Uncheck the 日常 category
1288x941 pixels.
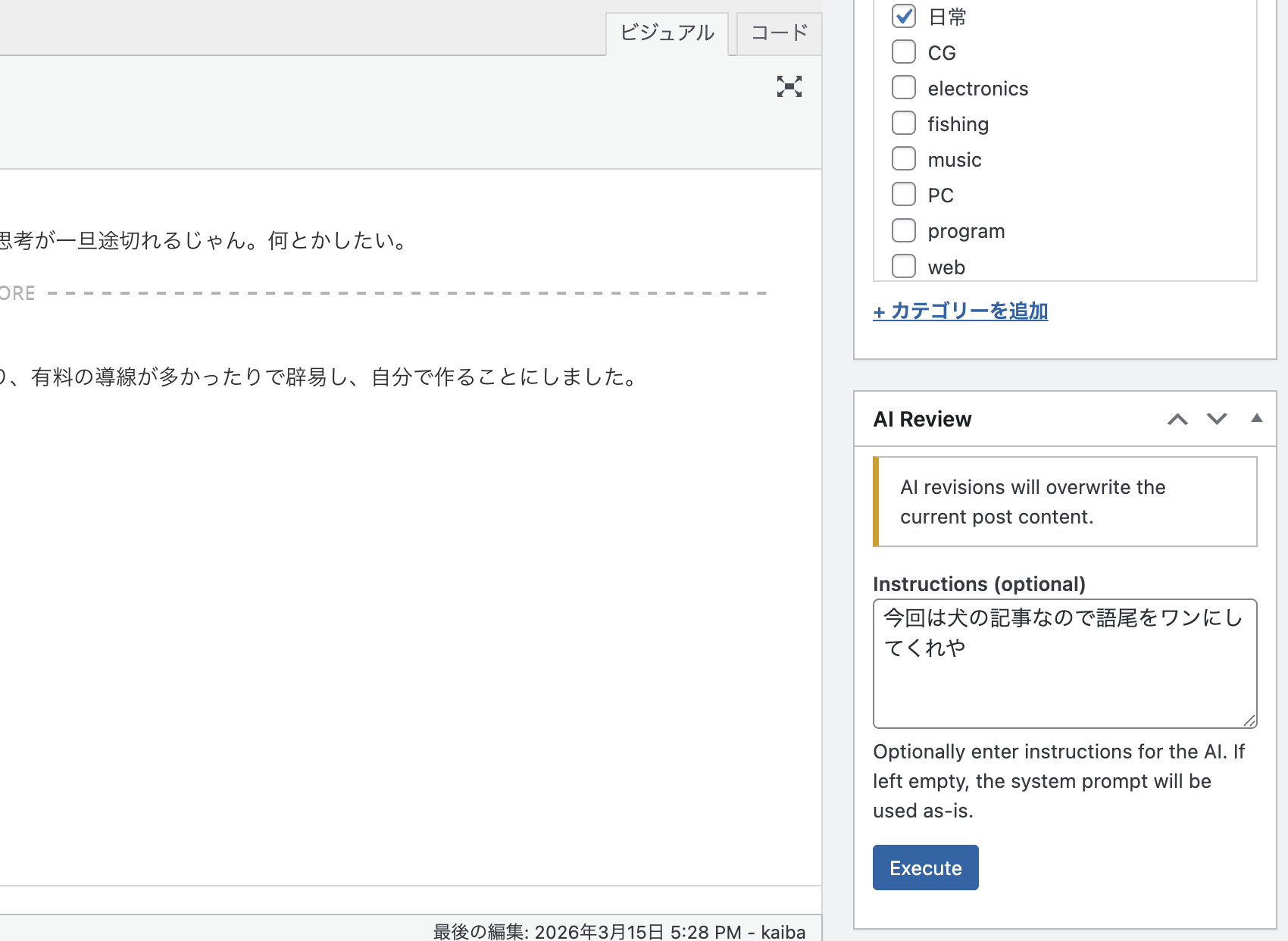point(904,16)
